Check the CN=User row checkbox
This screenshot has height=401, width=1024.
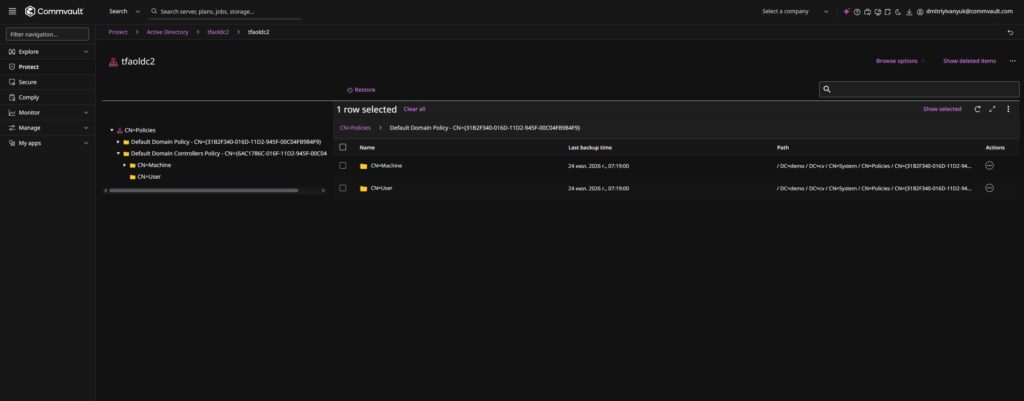click(343, 188)
